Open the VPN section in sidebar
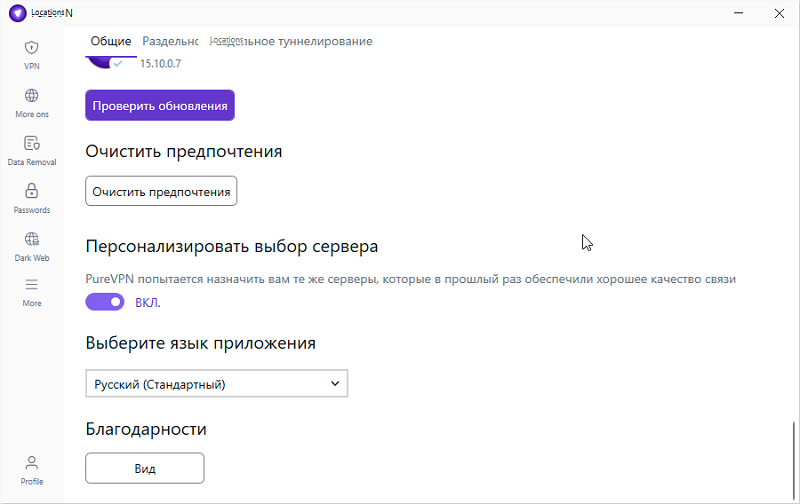This screenshot has width=800, height=504. pos(31,54)
